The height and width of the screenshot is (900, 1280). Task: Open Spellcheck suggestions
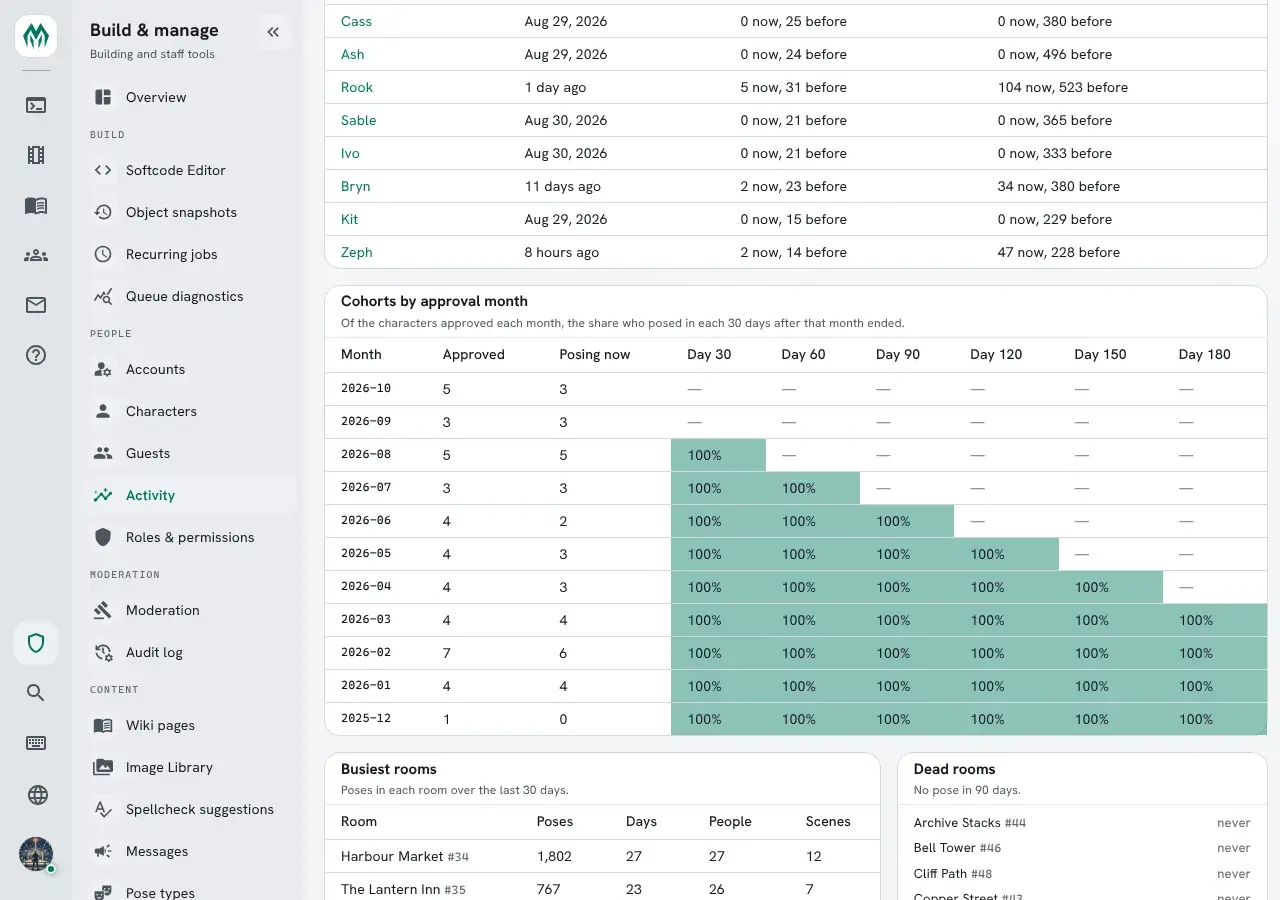pos(188,809)
